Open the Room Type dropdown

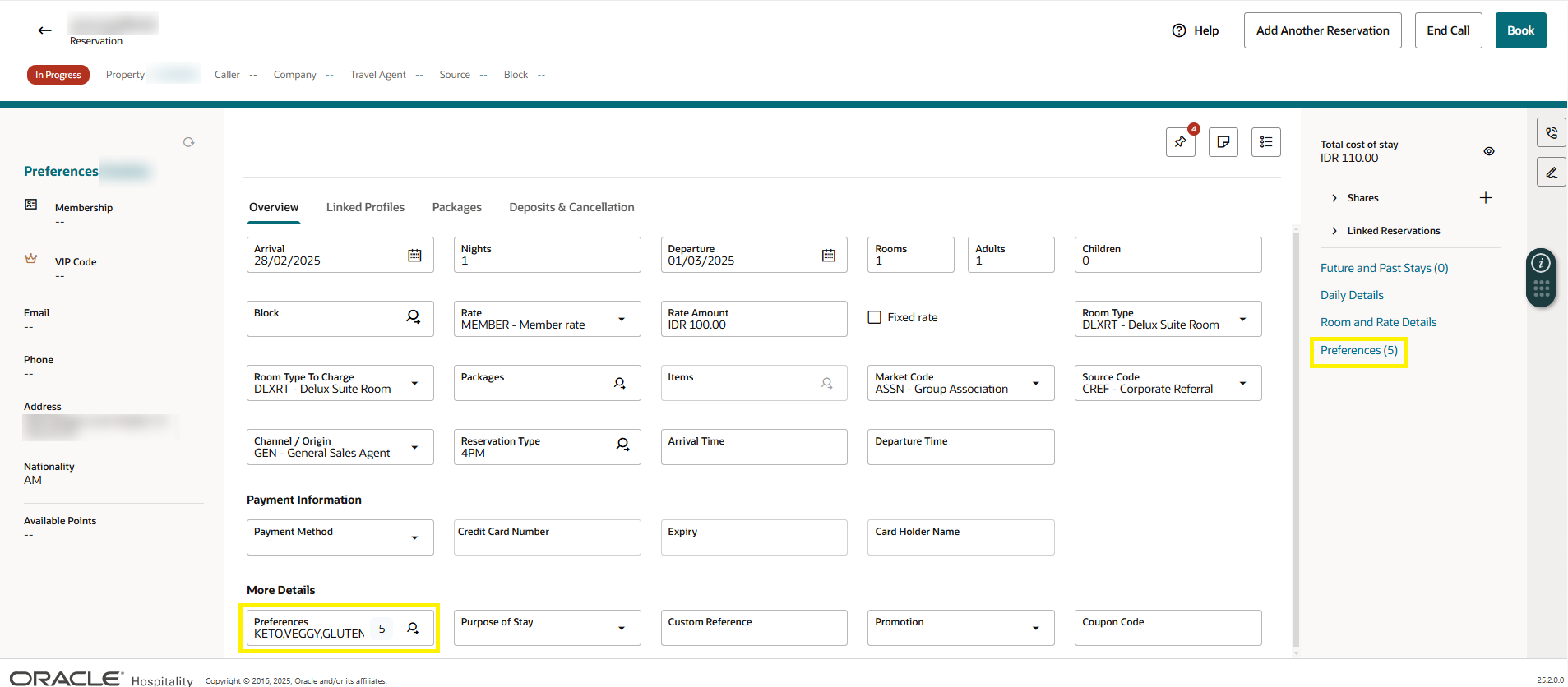pyautogui.click(x=1242, y=319)
